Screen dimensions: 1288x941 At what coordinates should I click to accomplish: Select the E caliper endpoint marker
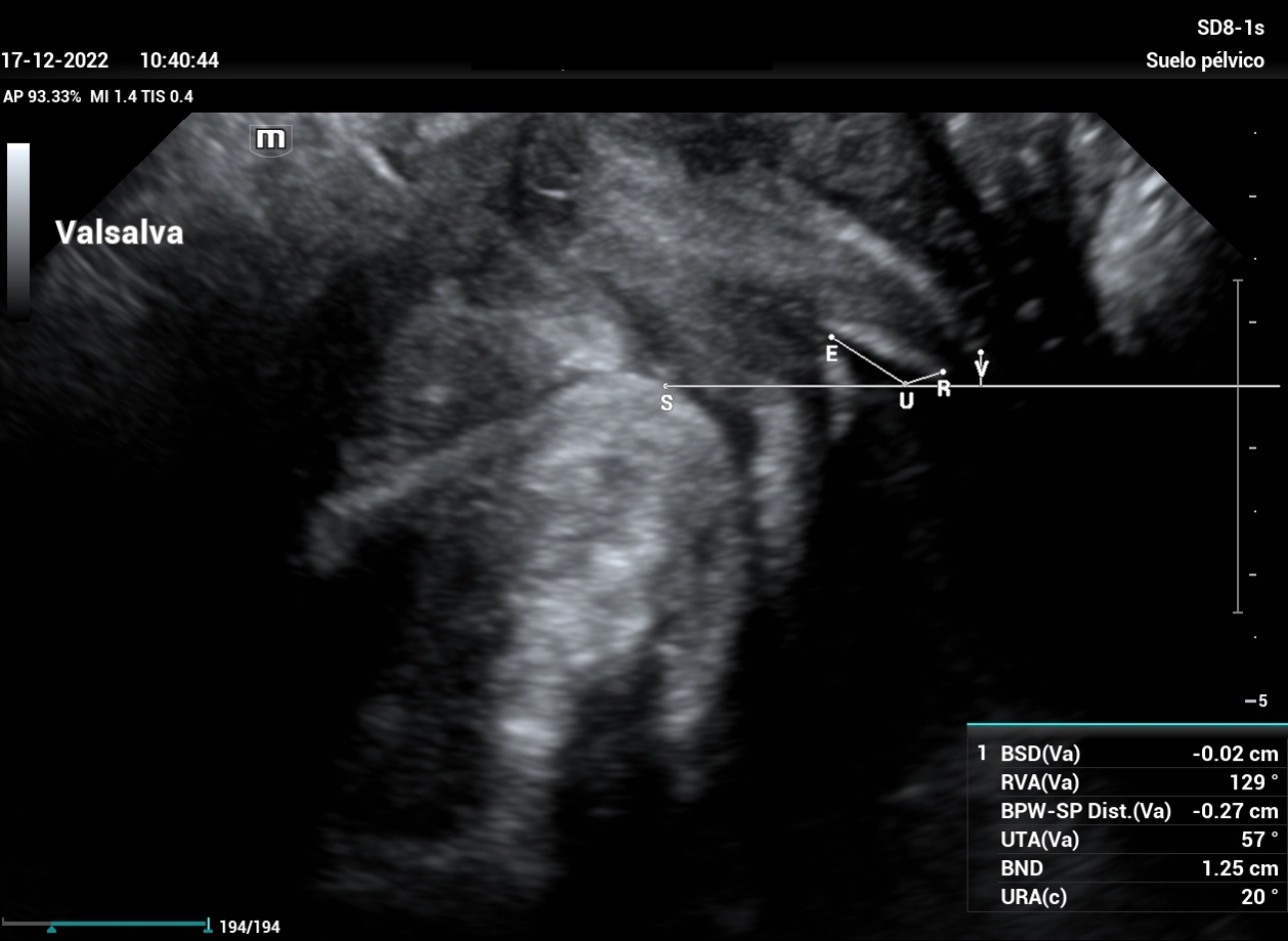click(x=831, y=338)
